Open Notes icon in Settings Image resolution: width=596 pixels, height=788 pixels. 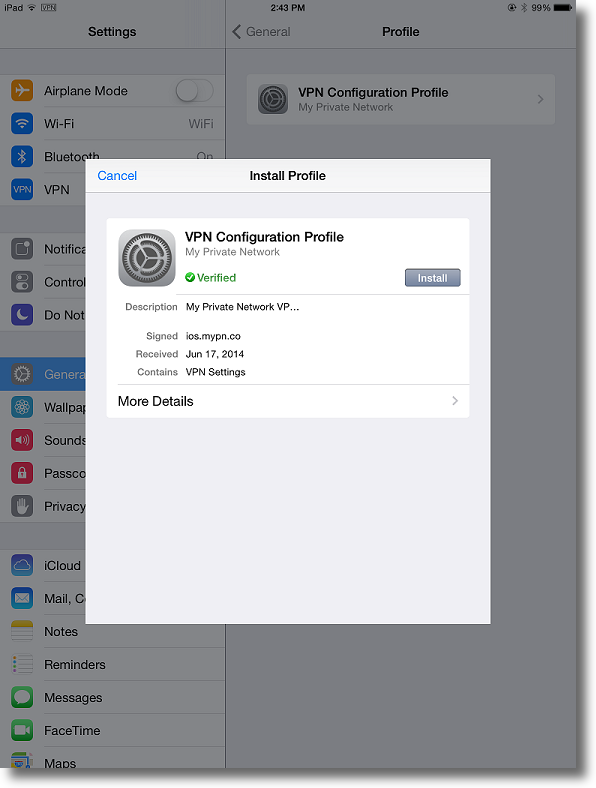tap(22, 631)
